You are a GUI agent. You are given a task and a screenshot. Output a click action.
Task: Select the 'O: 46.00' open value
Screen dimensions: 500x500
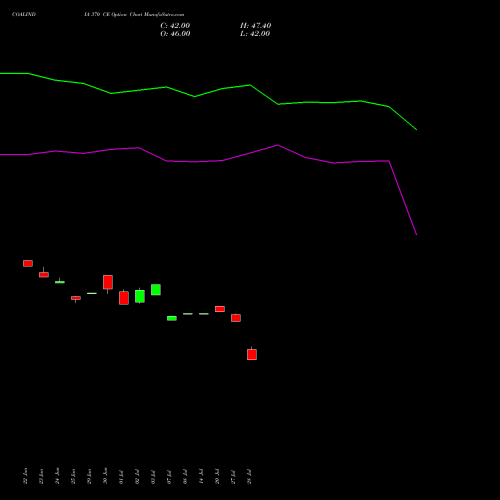point(175,34)
